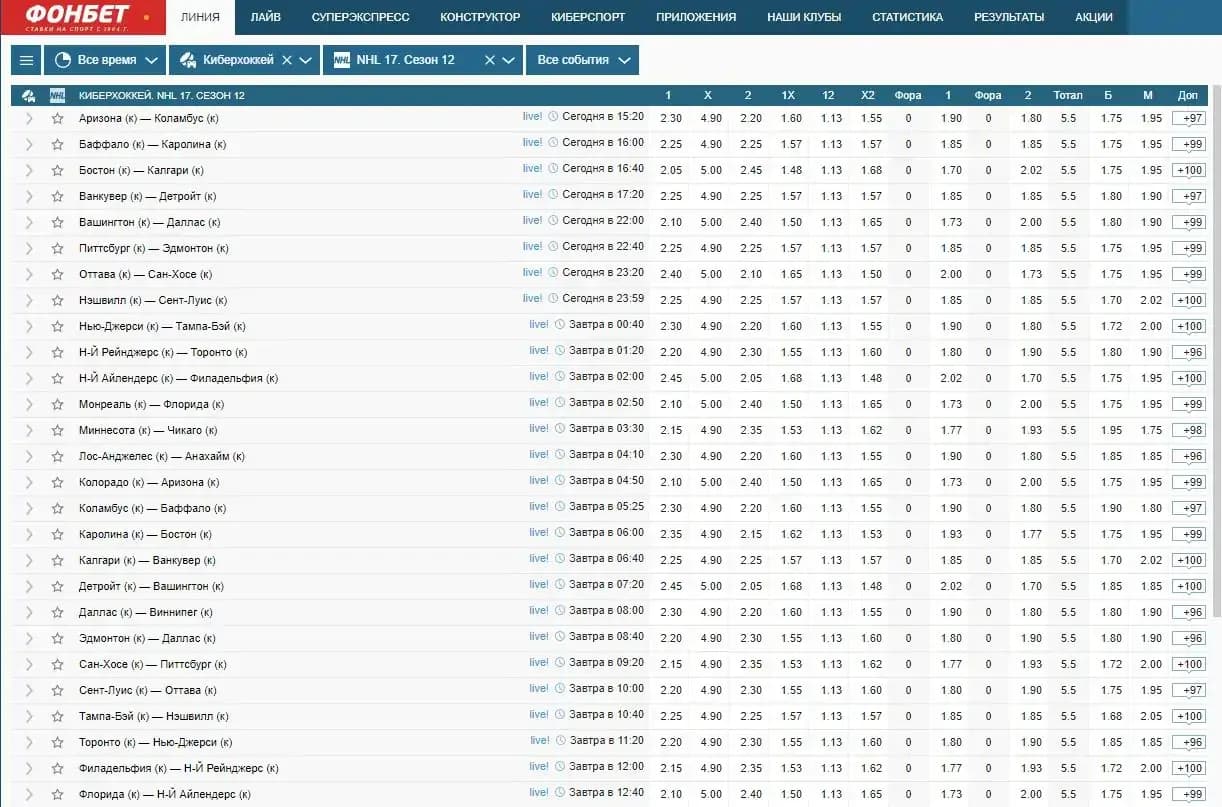Open the СУПЕРЭКСПРЕСС tab
This screenshot has height=807, width=1222.
[360, 17]
